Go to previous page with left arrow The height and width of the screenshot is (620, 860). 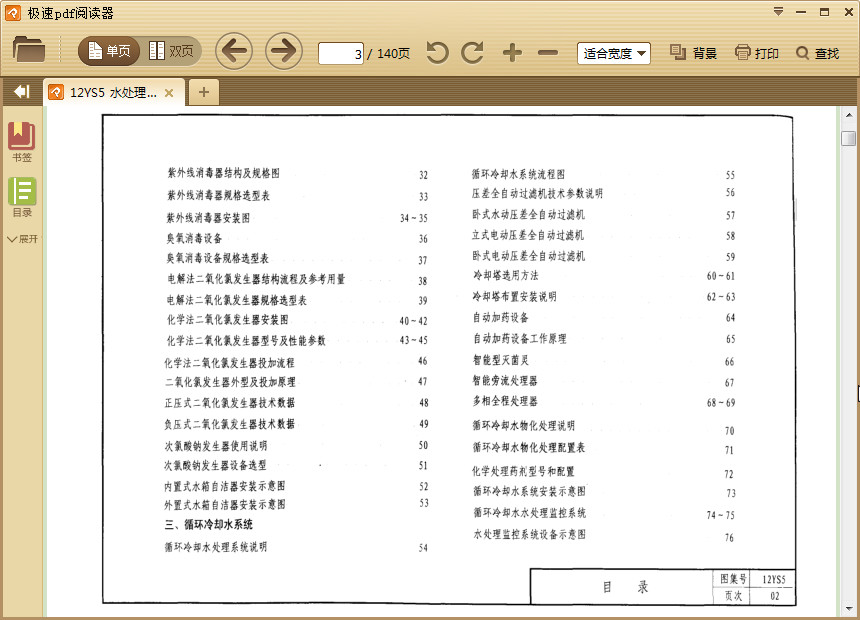234,51
